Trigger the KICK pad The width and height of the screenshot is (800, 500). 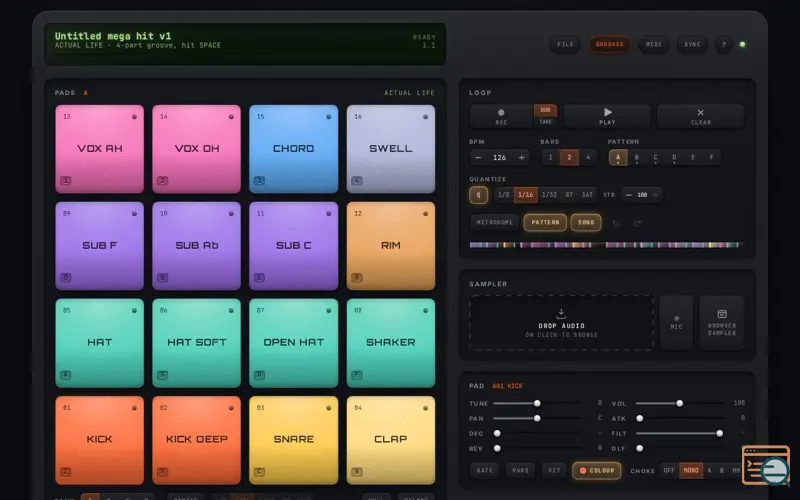pyautogui.click(x=99, y=440)
